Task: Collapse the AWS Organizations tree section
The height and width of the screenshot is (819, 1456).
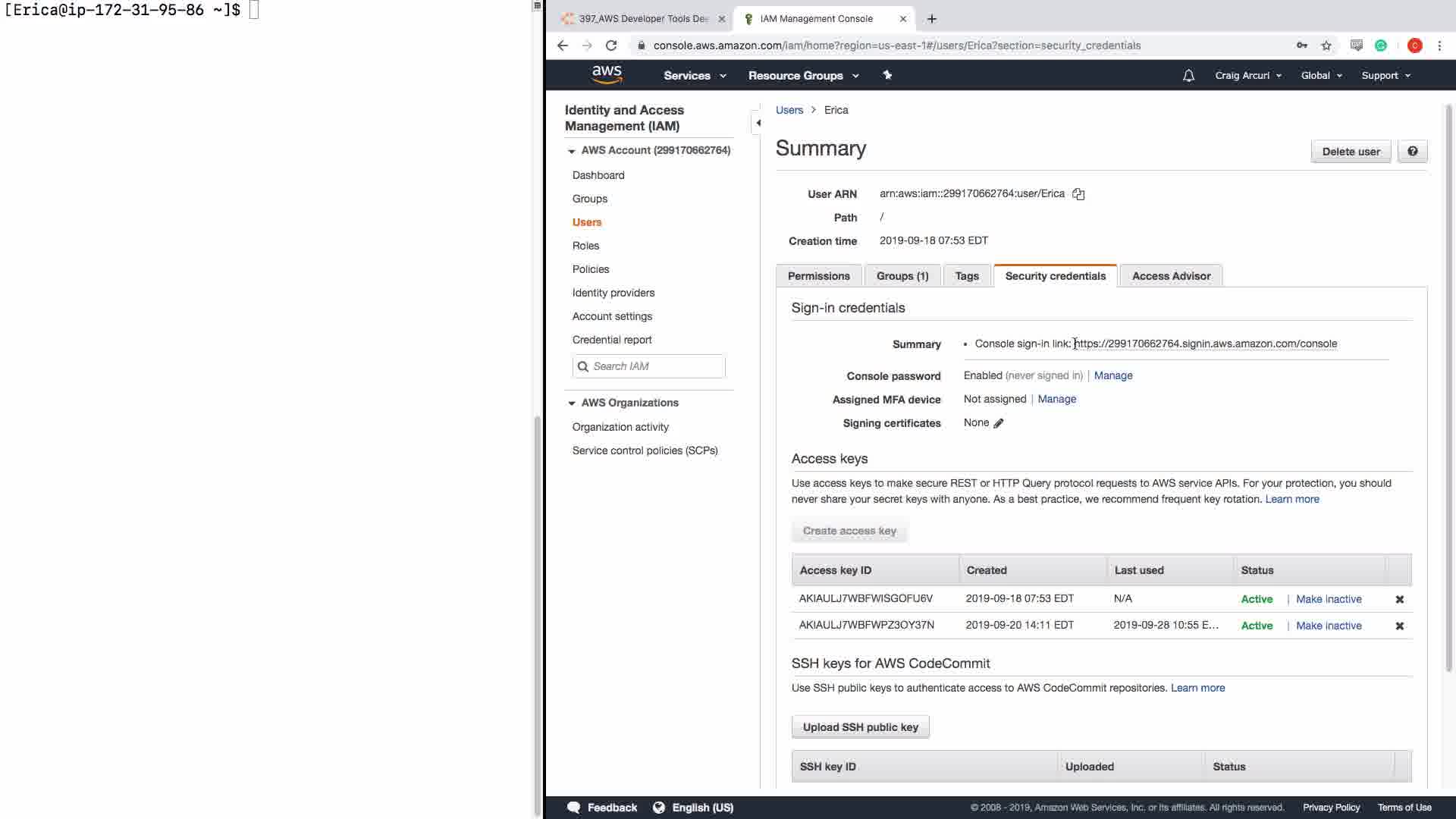Action: (572, 403)
